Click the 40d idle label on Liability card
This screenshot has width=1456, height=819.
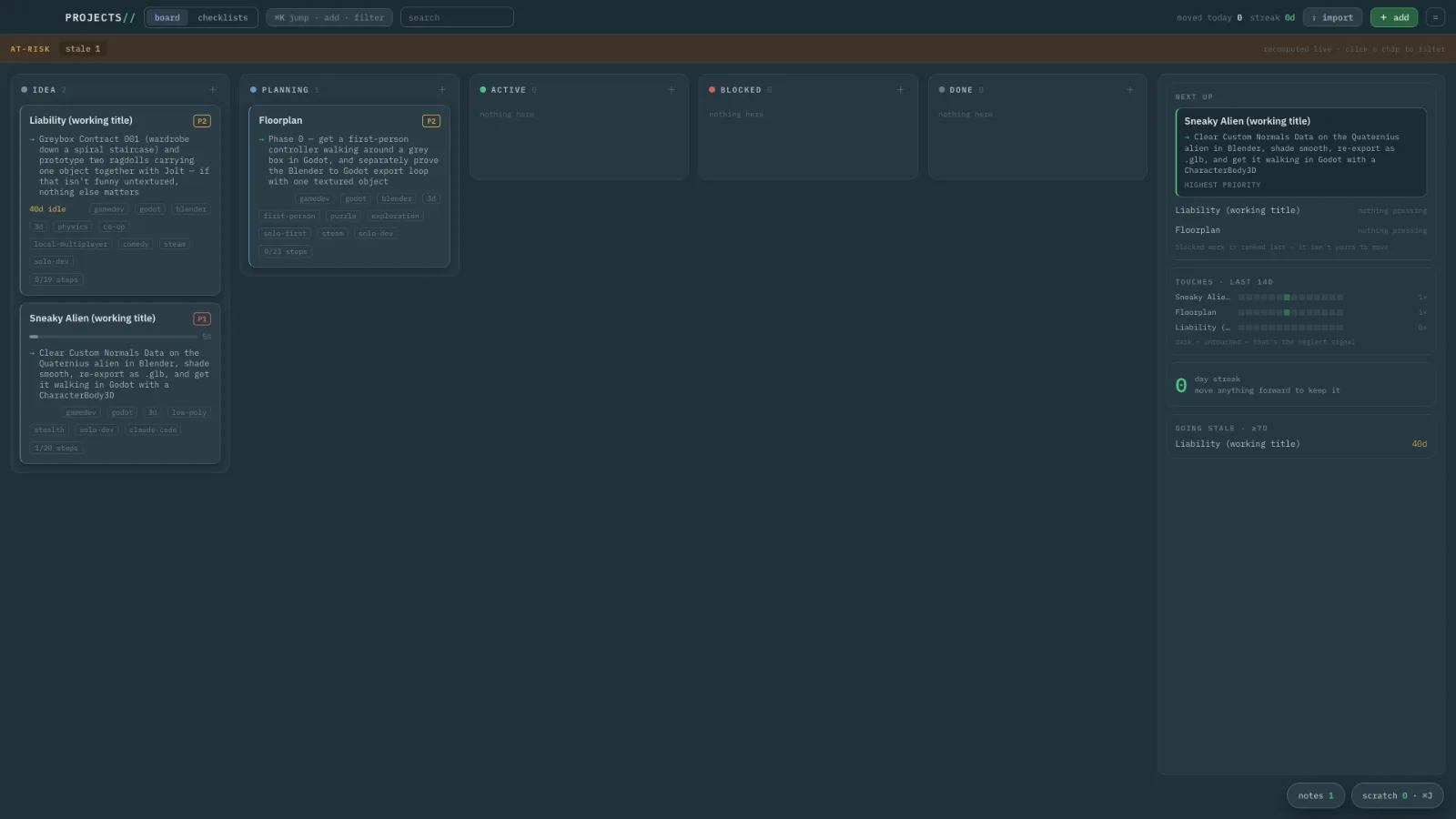coord(47,209)
